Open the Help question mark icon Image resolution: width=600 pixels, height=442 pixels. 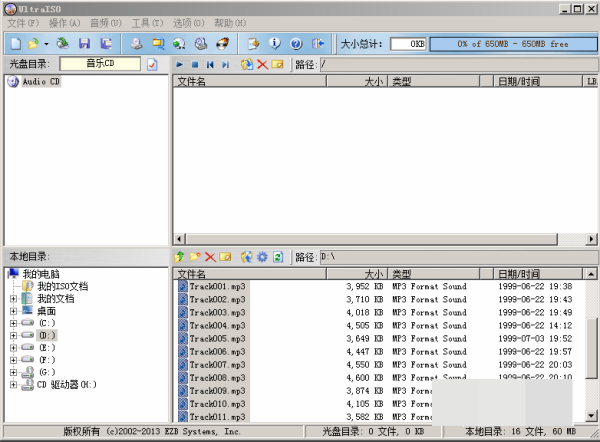296,44
